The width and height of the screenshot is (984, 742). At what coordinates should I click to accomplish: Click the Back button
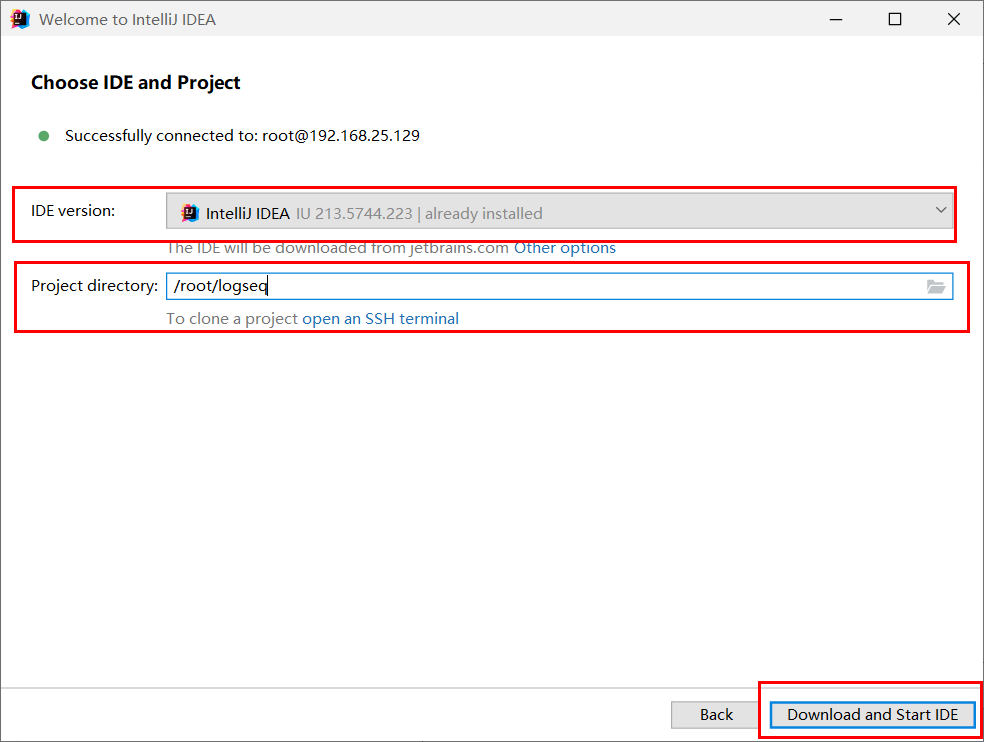[x=716, y=714]
